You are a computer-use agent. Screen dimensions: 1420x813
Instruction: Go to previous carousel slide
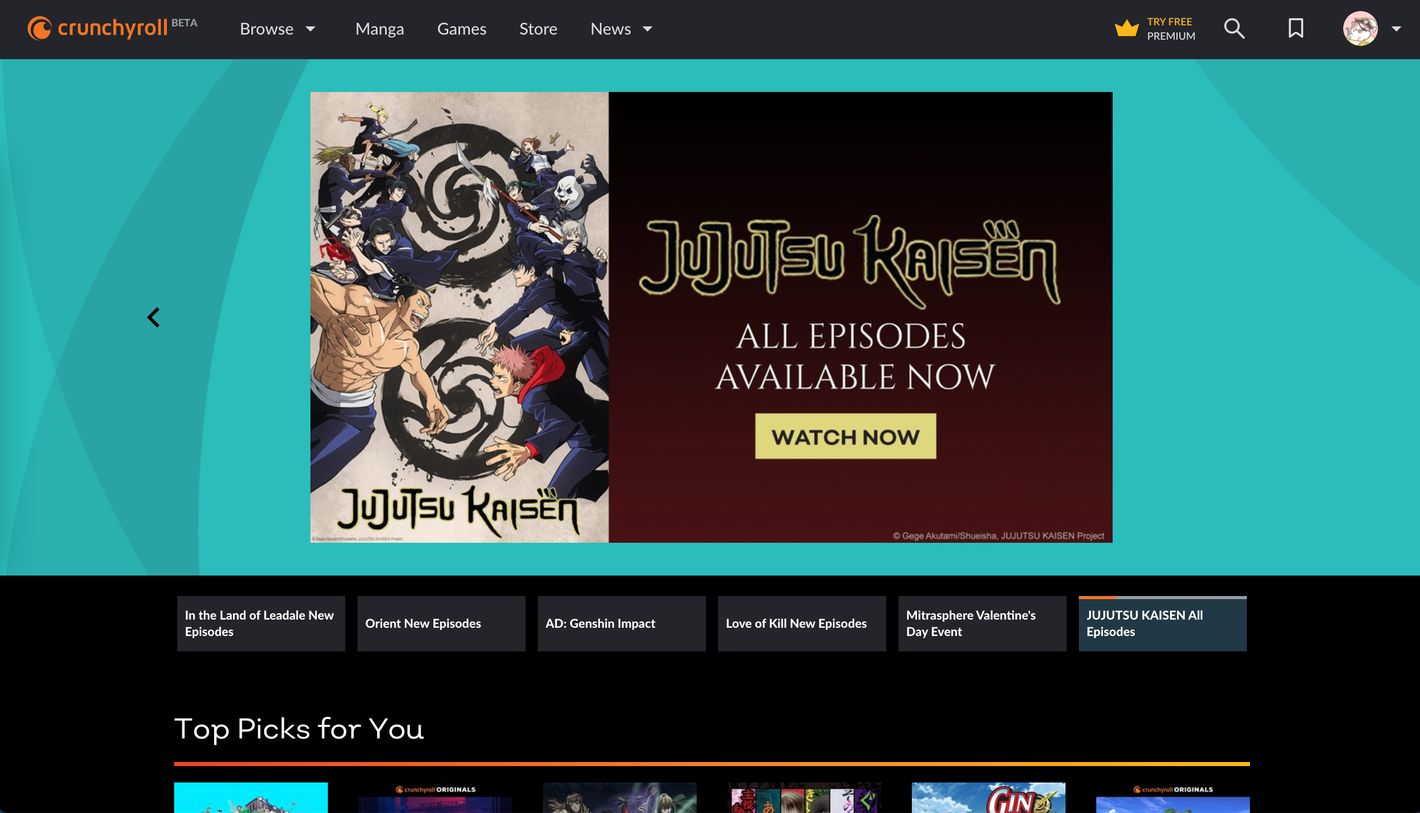point(153,317)
